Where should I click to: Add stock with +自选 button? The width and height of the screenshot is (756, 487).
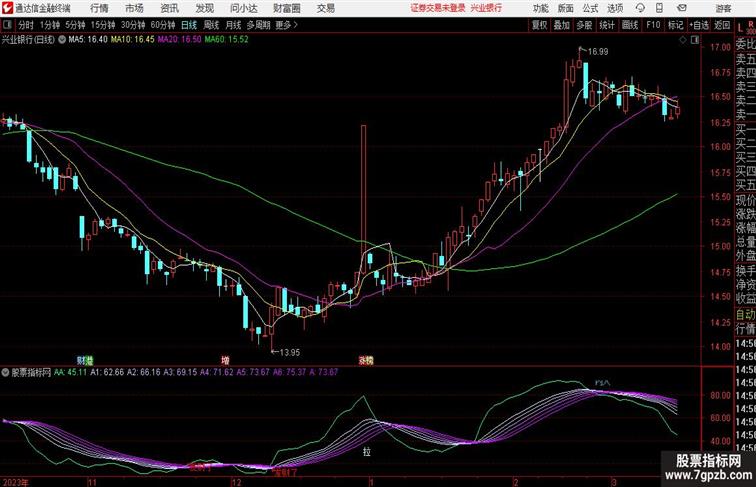[x=699, y=25]
